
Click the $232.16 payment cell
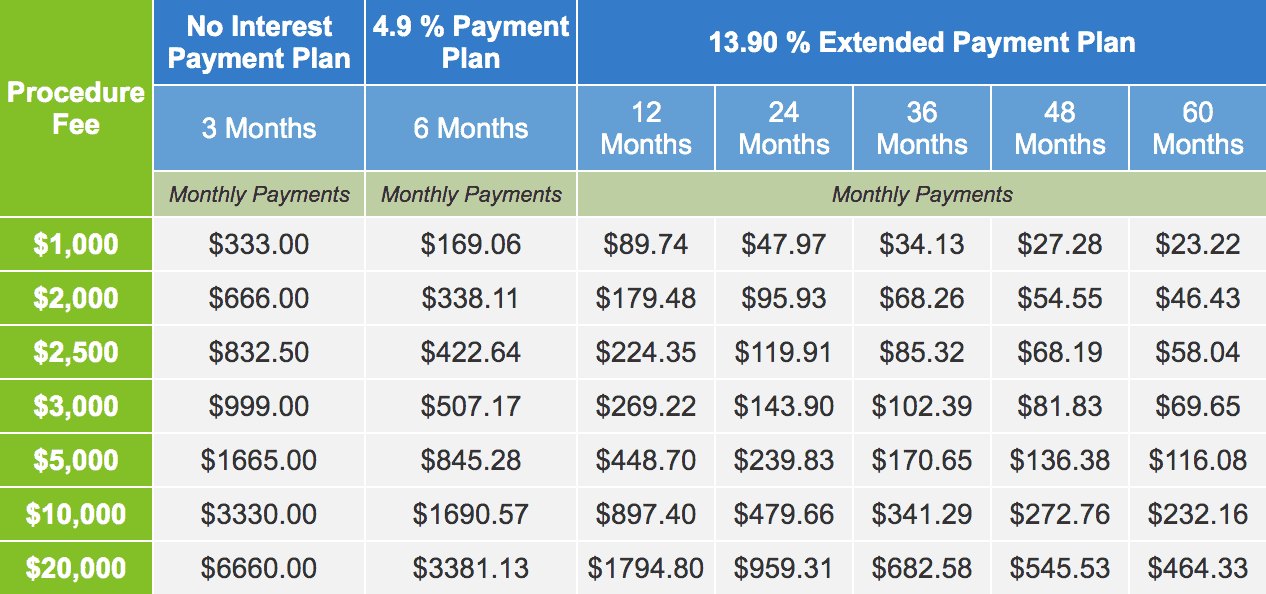click(x=1198, y=514)
